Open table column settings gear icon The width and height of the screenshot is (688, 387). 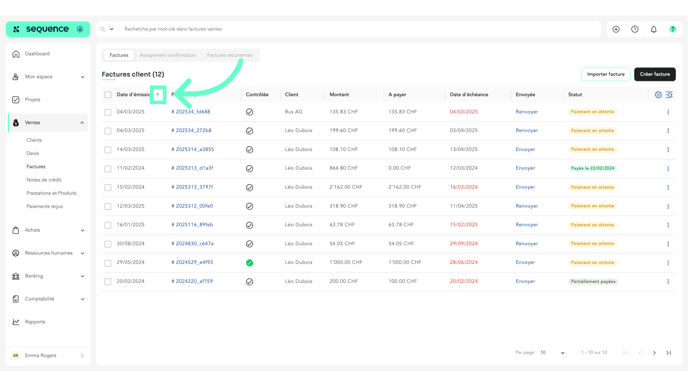658,95
